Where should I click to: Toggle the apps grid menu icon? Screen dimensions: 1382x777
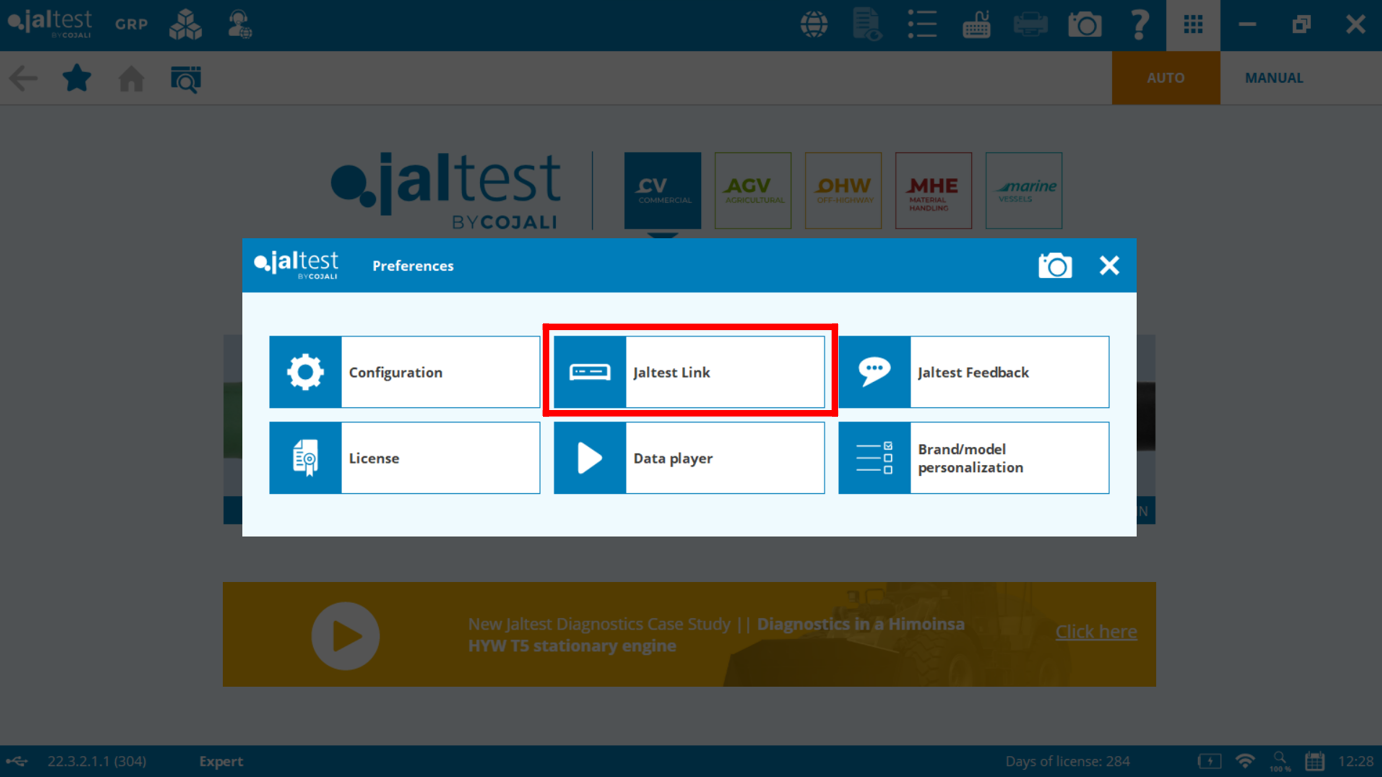pyautogui.click(x=1193, y=24)
